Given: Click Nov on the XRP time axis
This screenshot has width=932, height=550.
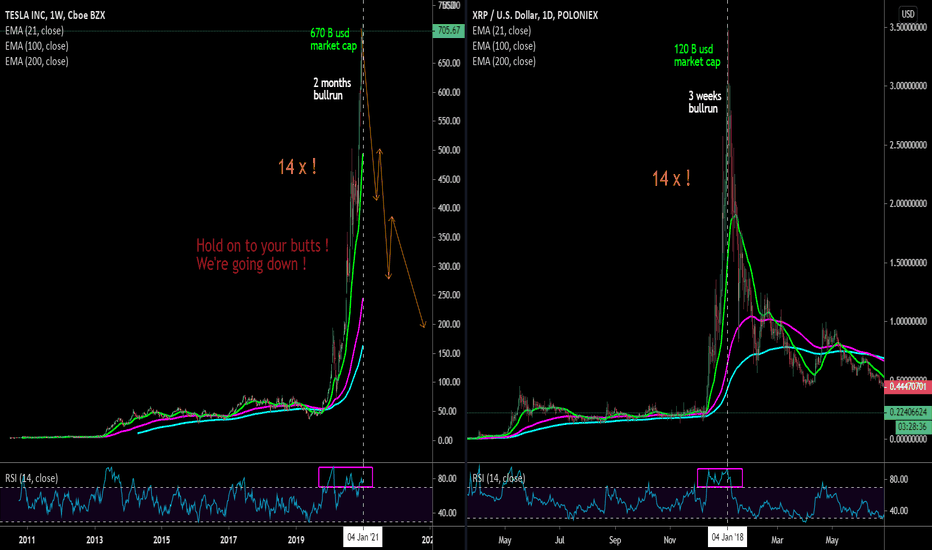Looking at the screenshot, I should pos(670,540).
